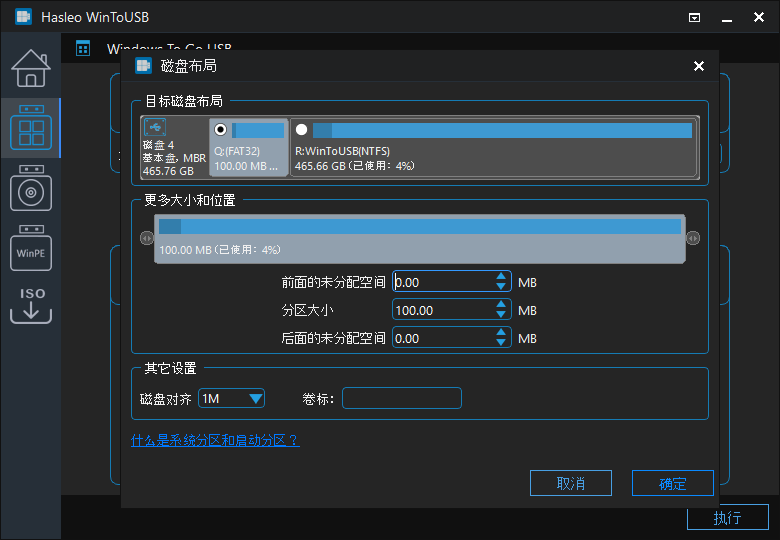Select the R:WinToUSB(NTFS) partition radio button
The height and width of the screenshot is (540, 780).
coord(301,130)
